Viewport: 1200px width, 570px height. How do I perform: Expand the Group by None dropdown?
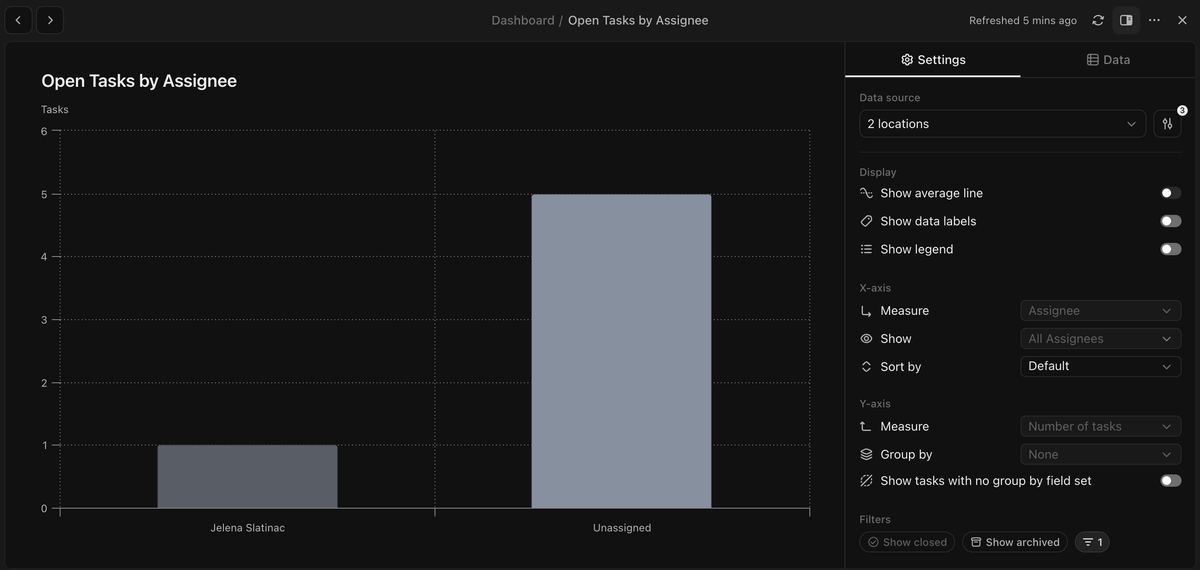tap(1100, 455)
